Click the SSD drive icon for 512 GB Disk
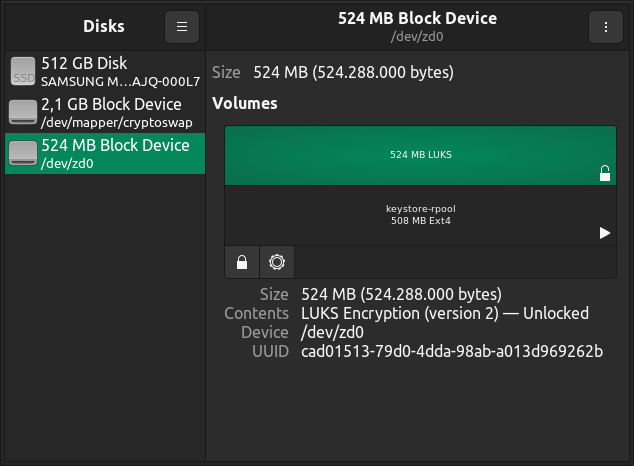The height and width of the screenshot is (466, 634). [23, 71]
